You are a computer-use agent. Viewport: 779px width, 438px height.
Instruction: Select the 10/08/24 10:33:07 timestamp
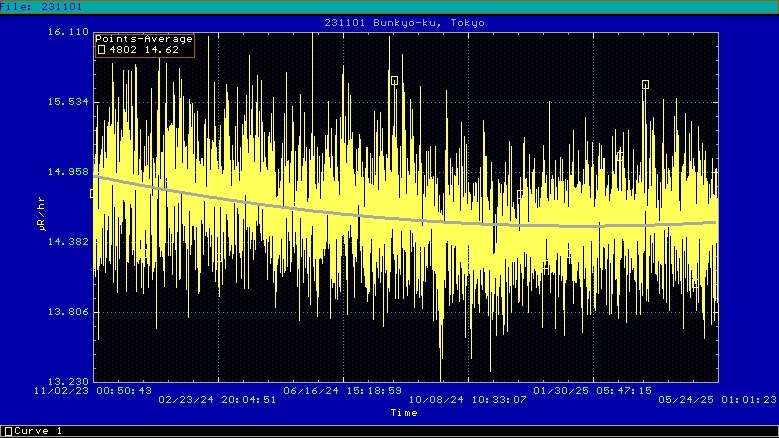[x=465, y=400]
